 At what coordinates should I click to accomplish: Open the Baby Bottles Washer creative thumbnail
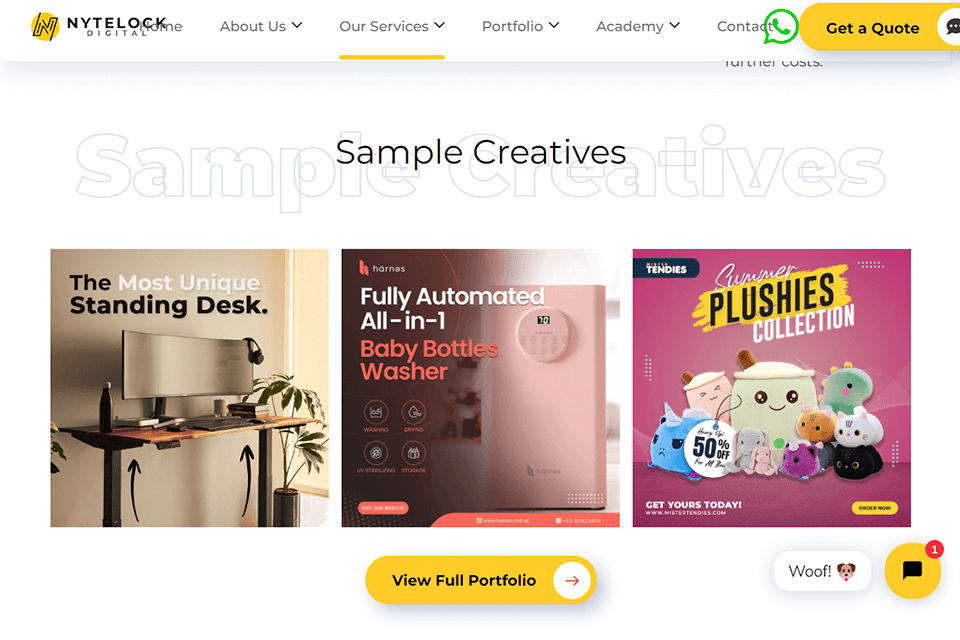481,388
